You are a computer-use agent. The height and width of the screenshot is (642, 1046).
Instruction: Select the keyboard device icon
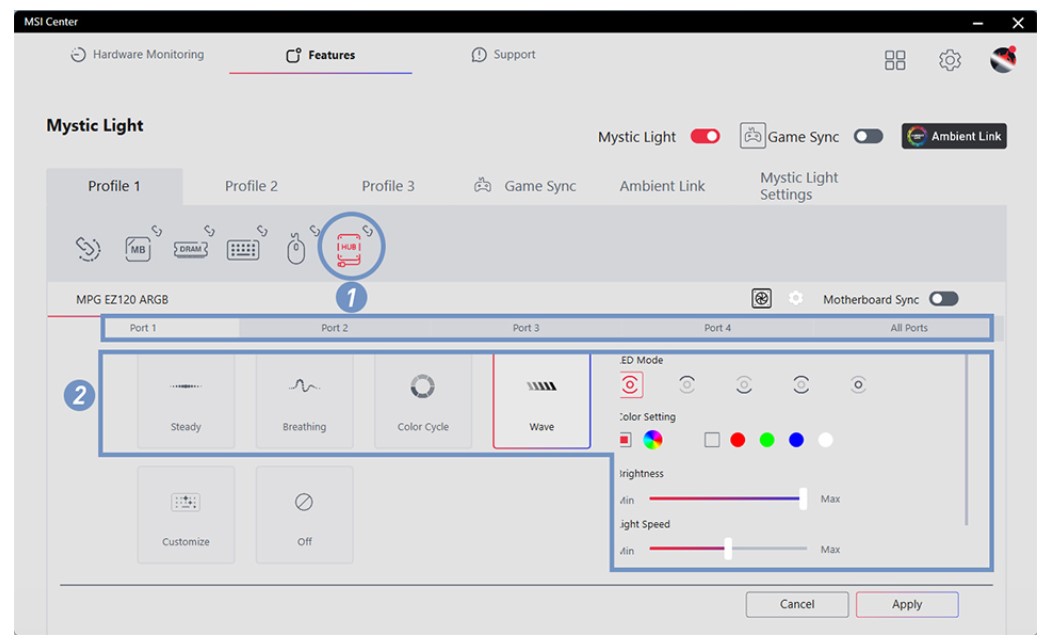pos(243,249)
